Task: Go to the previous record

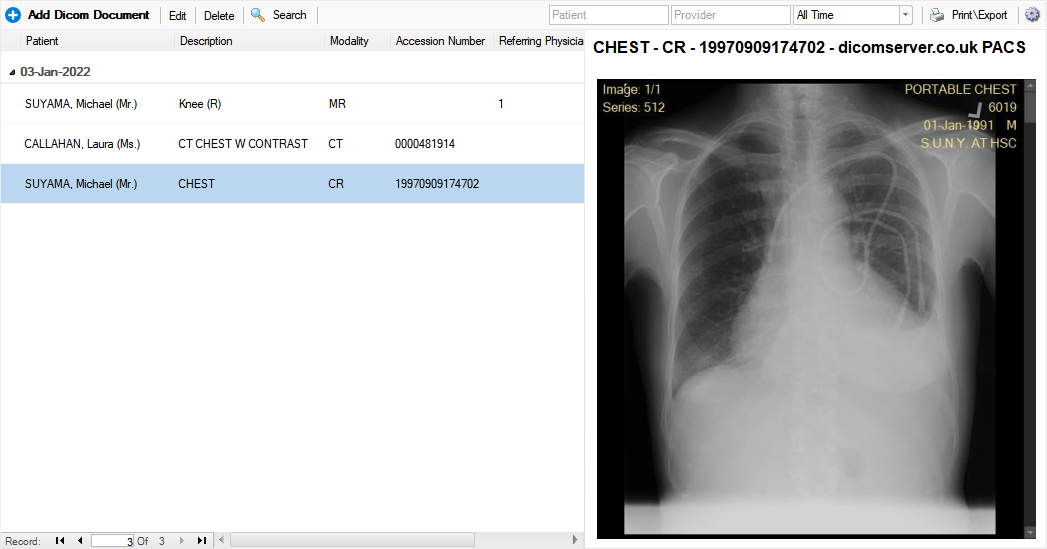Action: coord(80,541)
